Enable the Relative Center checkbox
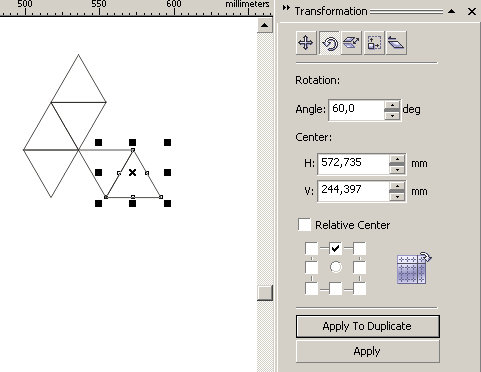Image resolution: width=481 pixels, height=372 pixels. 304,225
